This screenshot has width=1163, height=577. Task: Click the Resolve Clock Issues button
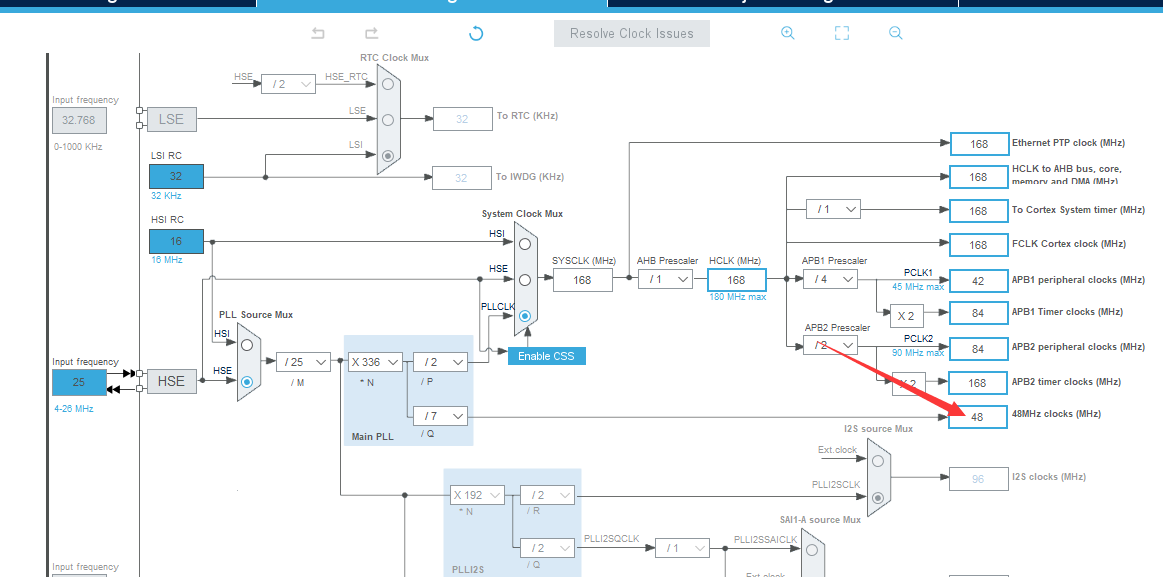pyautogui.click(x=631, y=33)
